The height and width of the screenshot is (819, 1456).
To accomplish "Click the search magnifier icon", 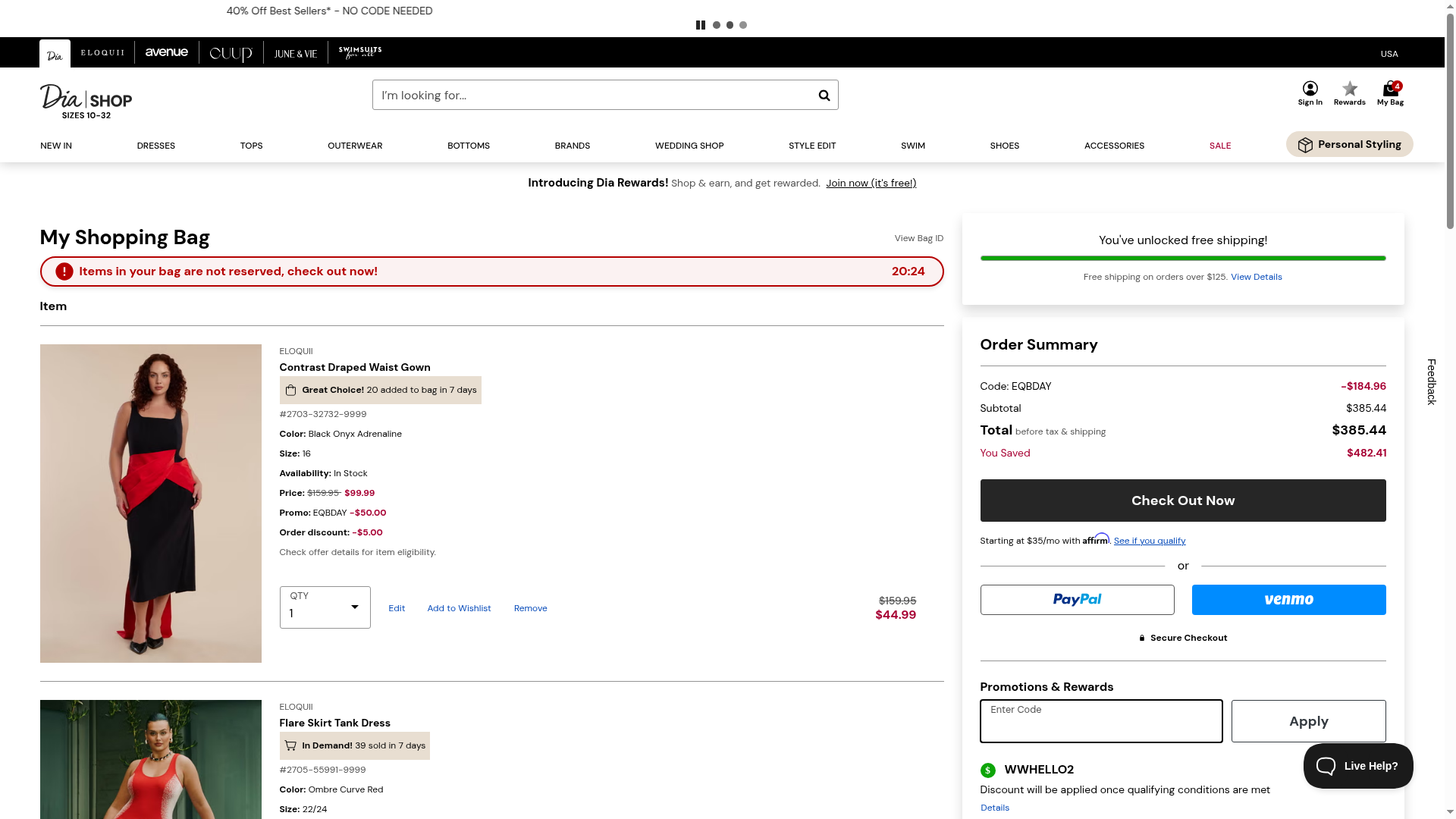I will pyautogui.click(x=824, y=96).
